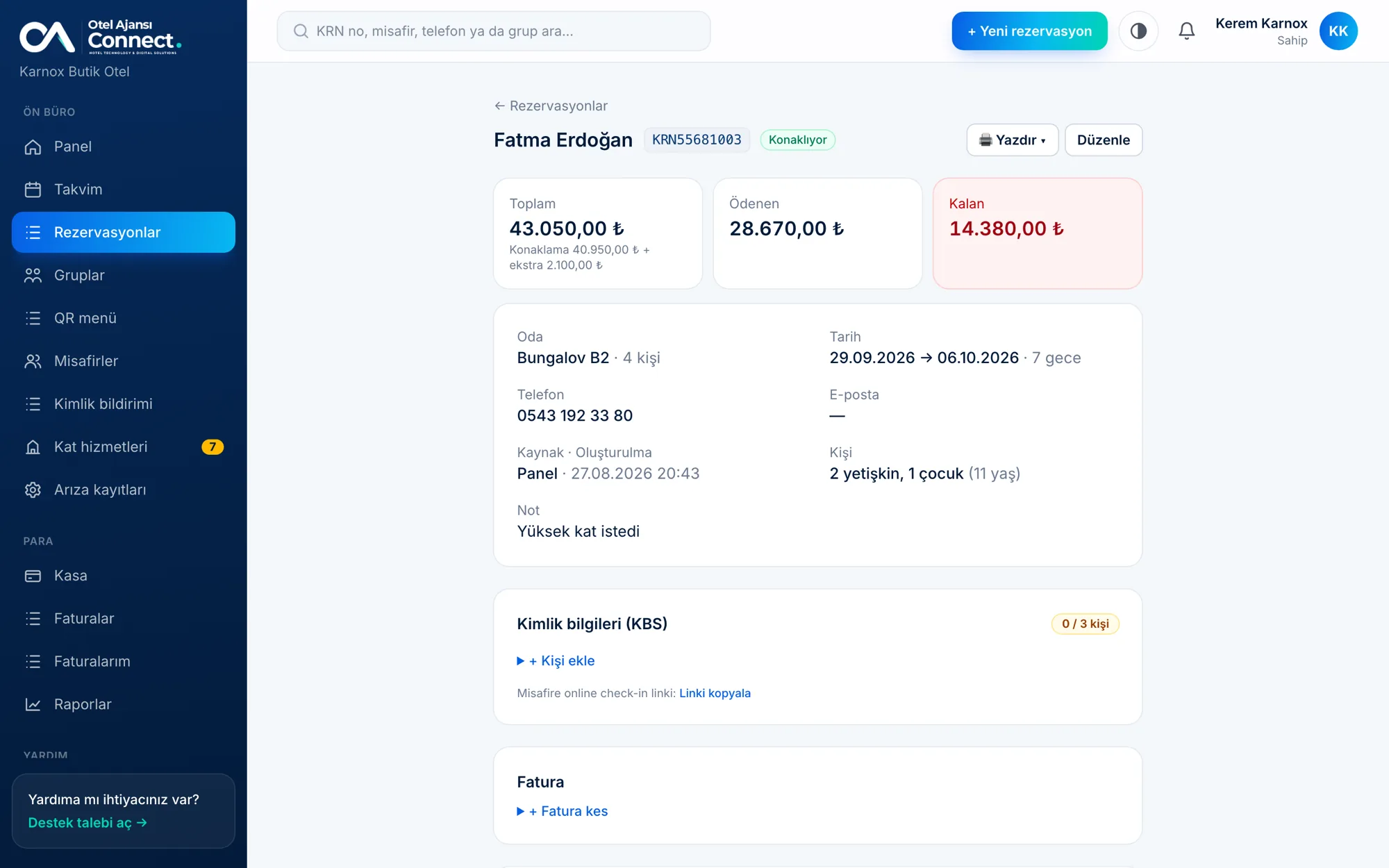Click Yeni rezervasyon button
This screenshot has height=868, width=1389.
(x=1029, y=31)
